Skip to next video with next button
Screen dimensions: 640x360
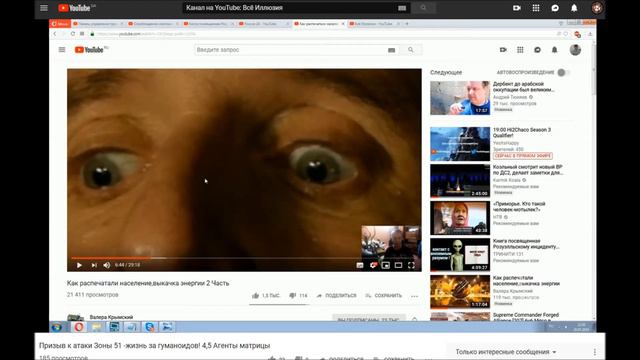pyautogui.click(x=94, y=265)
